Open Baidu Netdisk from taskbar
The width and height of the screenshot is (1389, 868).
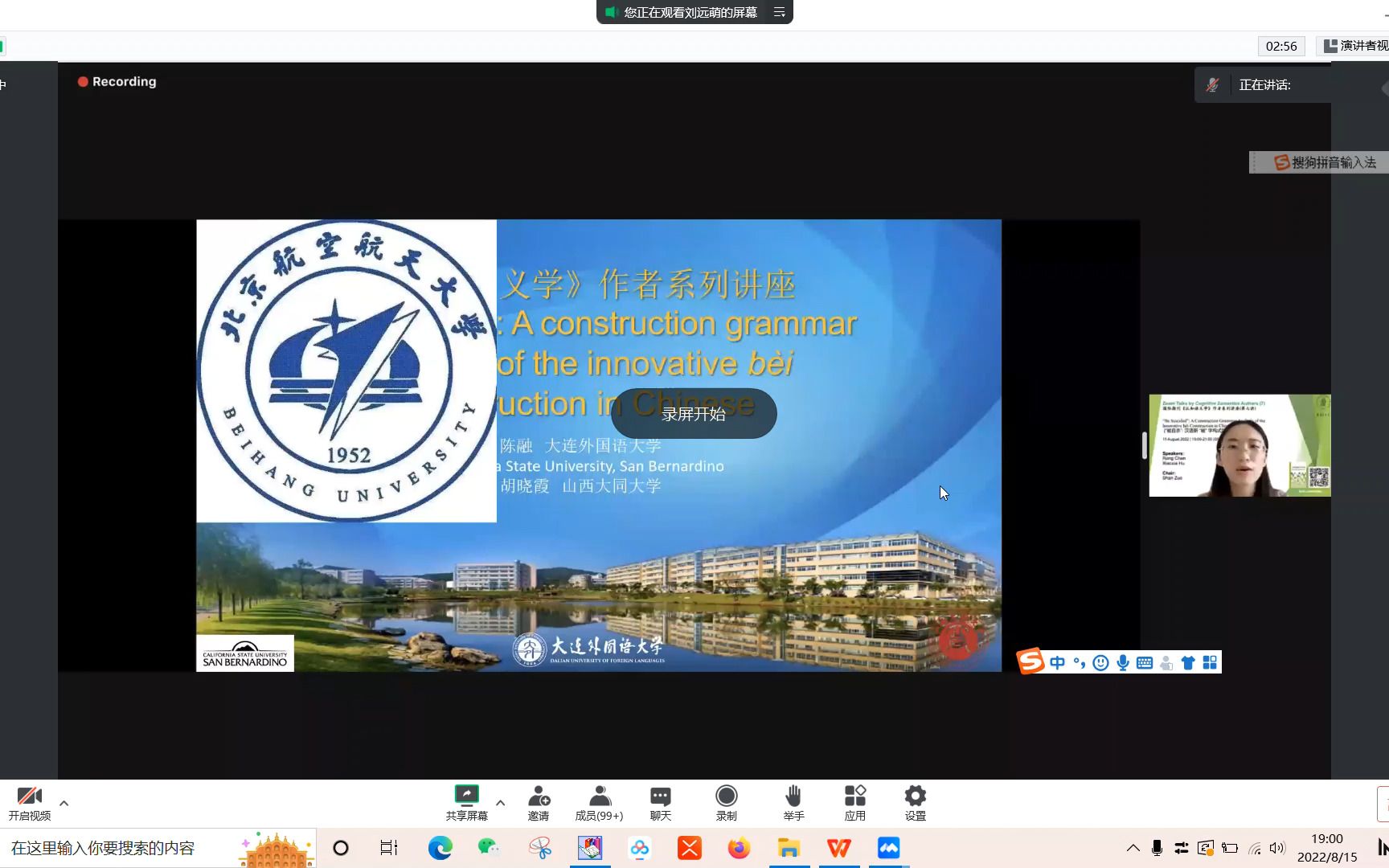pyautogui.click(x=640, y=848)
